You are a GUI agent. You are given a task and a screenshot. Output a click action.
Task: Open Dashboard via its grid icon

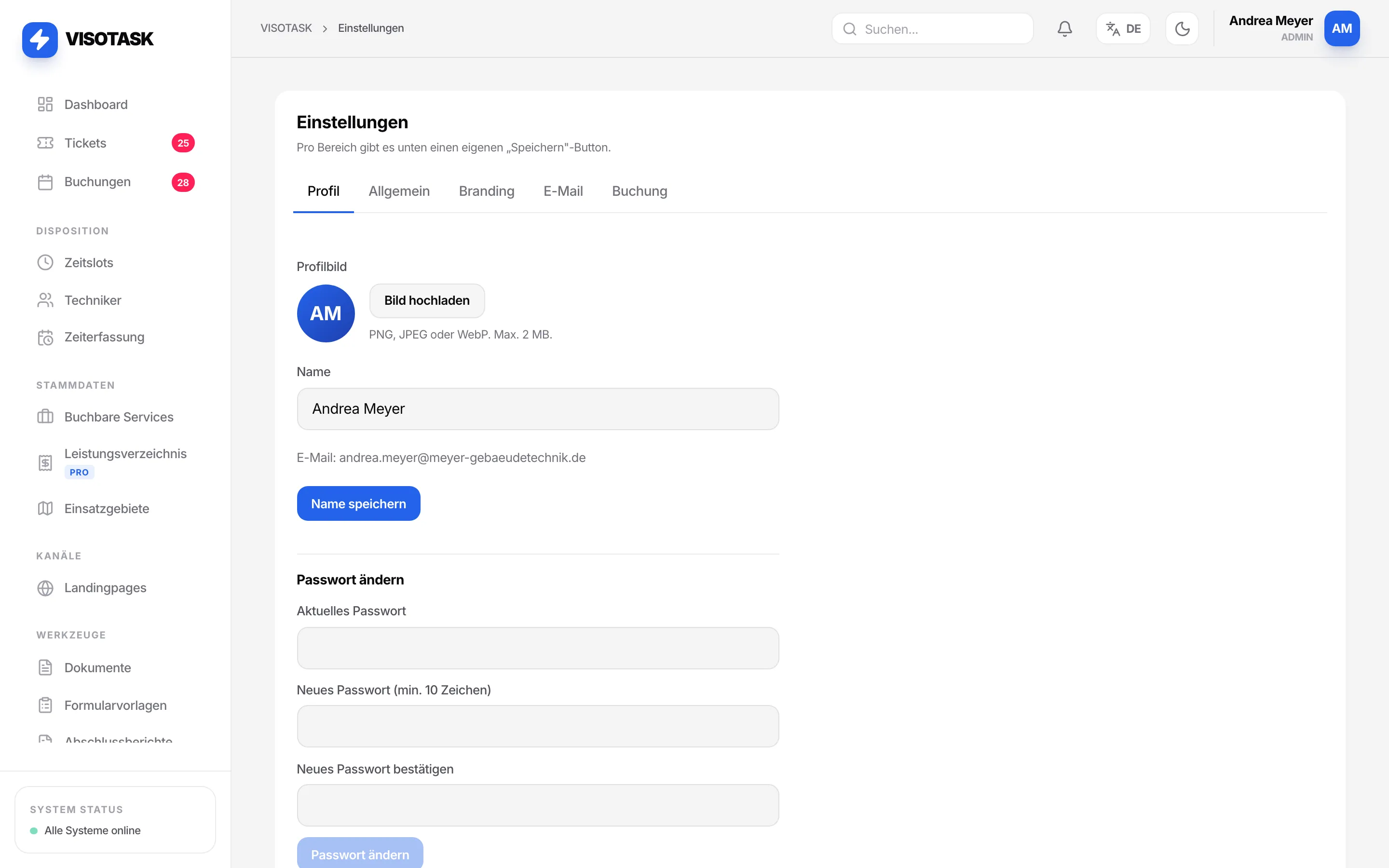tap(45, 105)
